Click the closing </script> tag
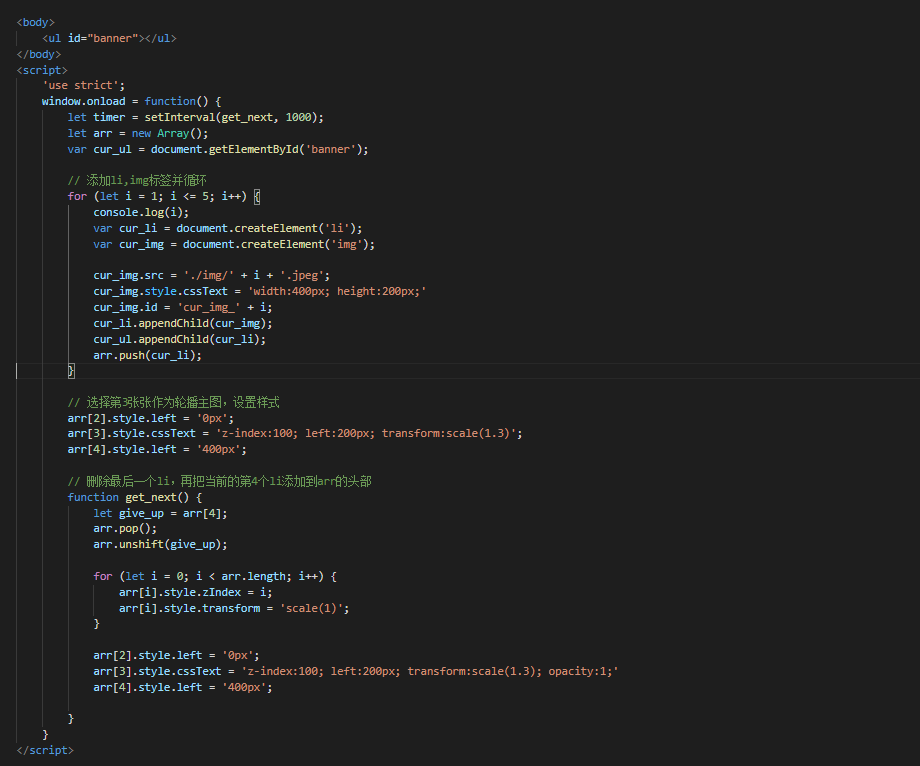The height and width of the screenshot is (766, 920). point(44,750)
